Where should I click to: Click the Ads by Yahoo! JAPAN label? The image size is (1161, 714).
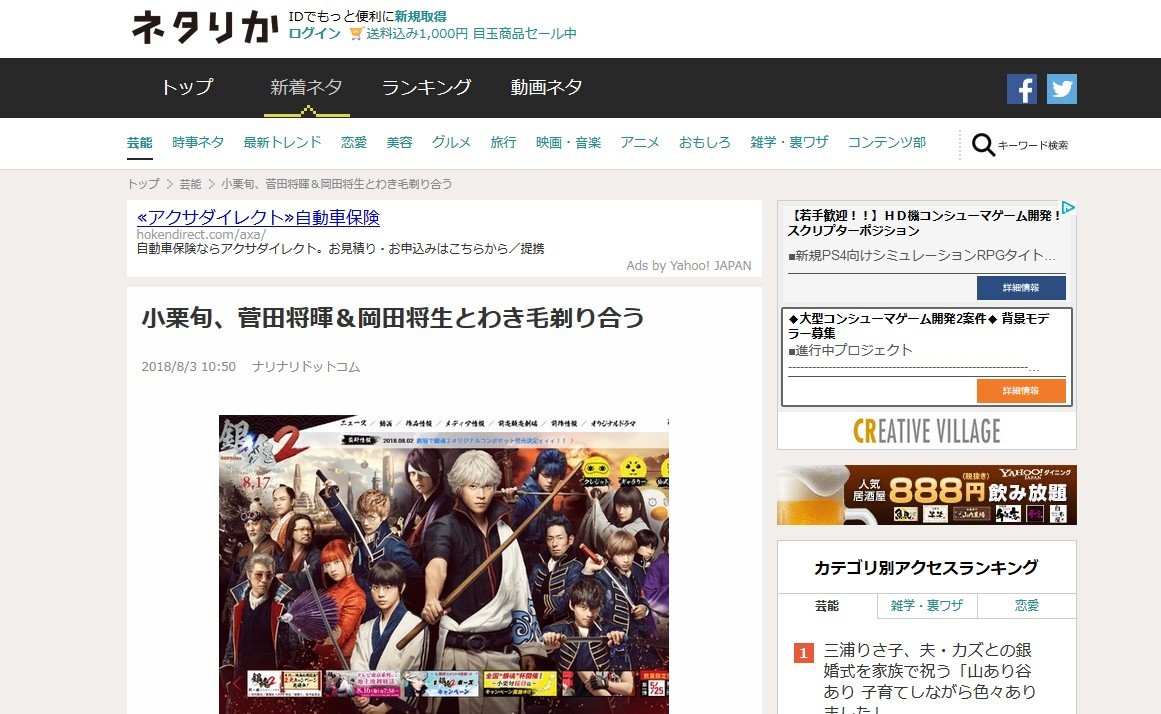[689, 265]
